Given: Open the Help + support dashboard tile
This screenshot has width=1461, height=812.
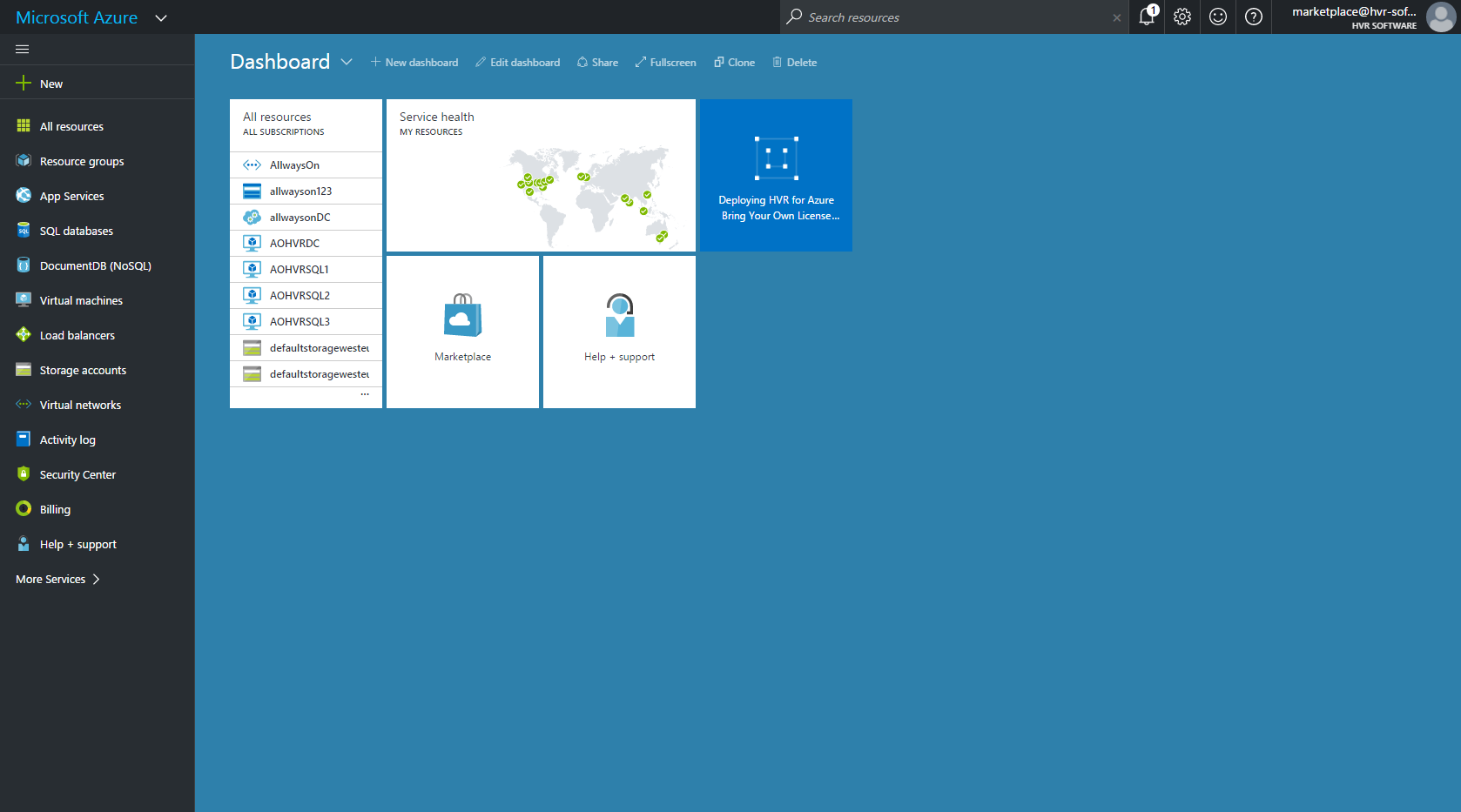Looking at the screenshot, I should click(x=619, y=332).
